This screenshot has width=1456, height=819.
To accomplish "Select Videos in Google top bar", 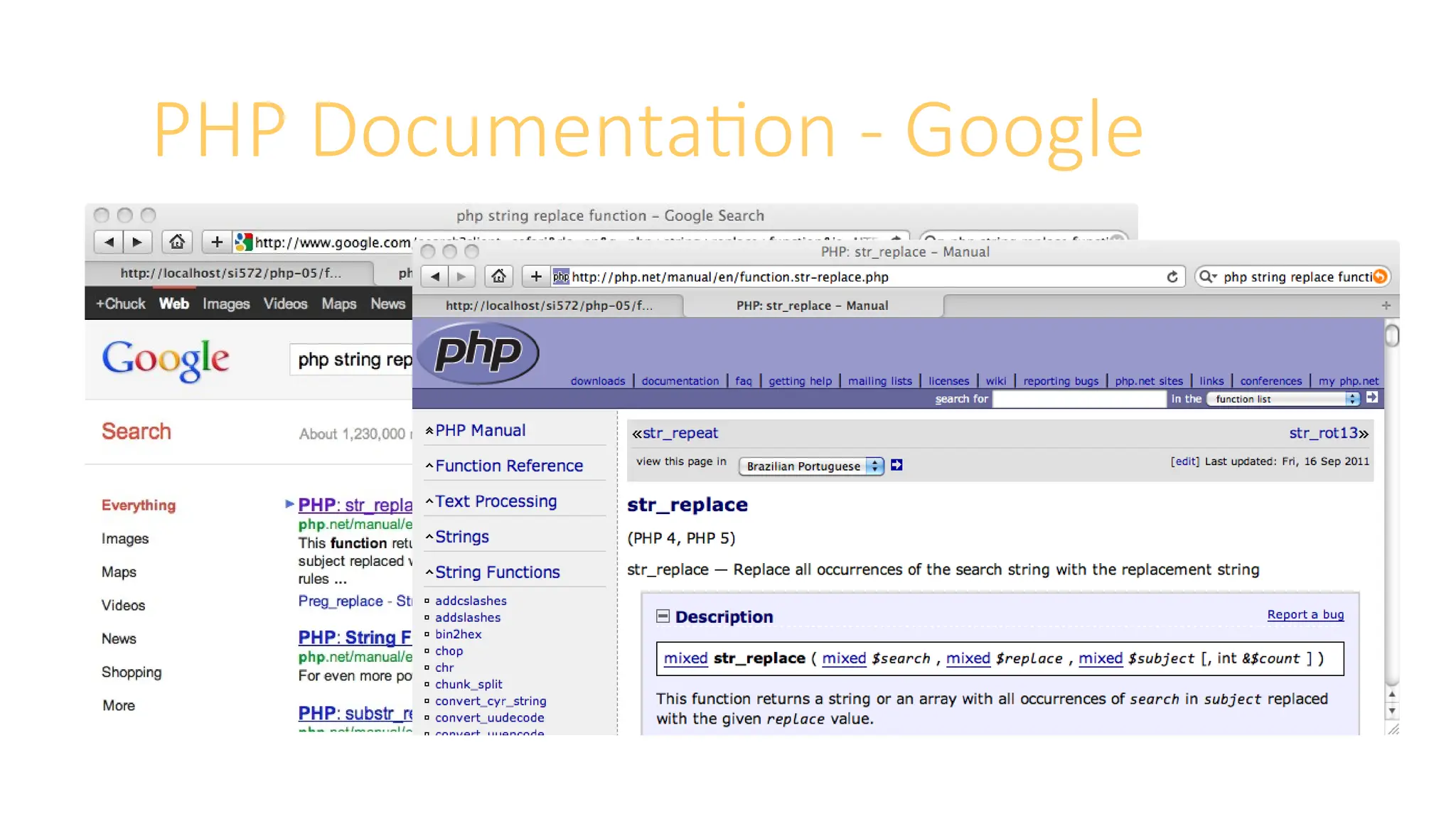I will point(285,304).
